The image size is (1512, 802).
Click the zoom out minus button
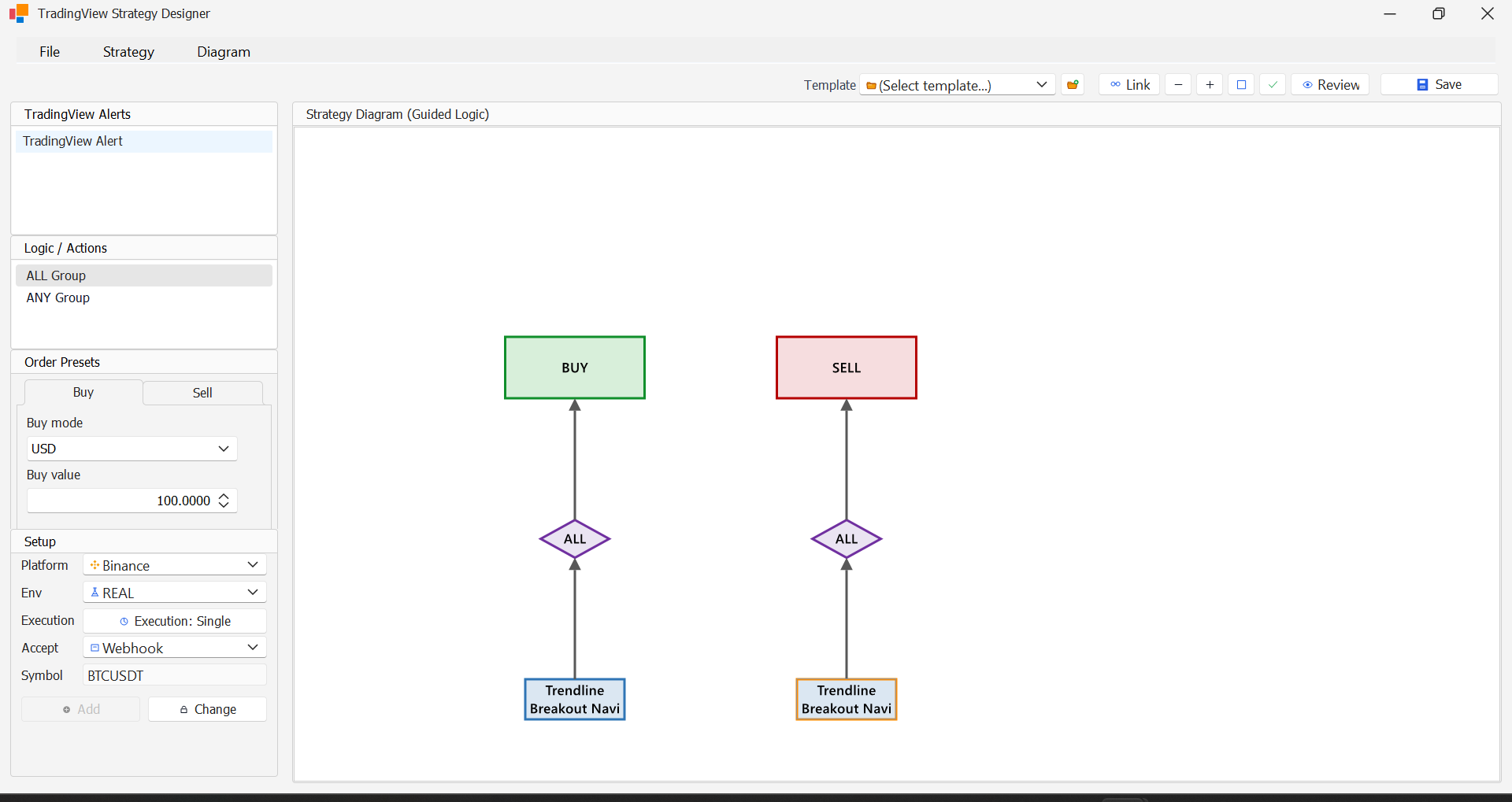1178,85
